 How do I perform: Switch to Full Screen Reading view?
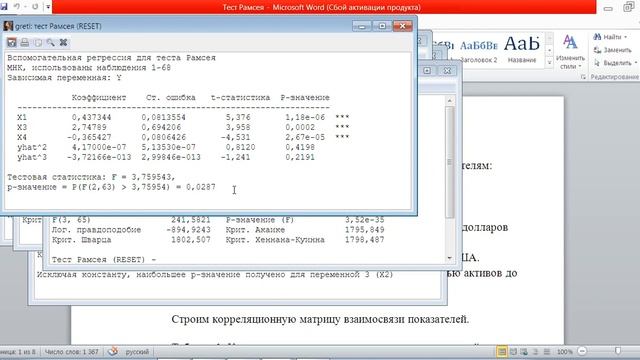point(513,351)
